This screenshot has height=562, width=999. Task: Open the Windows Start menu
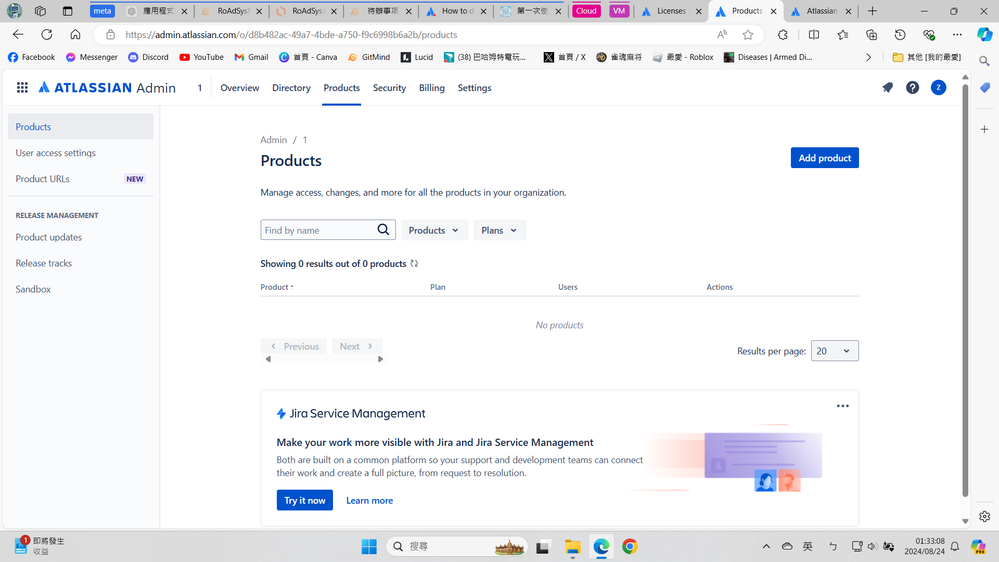click(369, 547)
